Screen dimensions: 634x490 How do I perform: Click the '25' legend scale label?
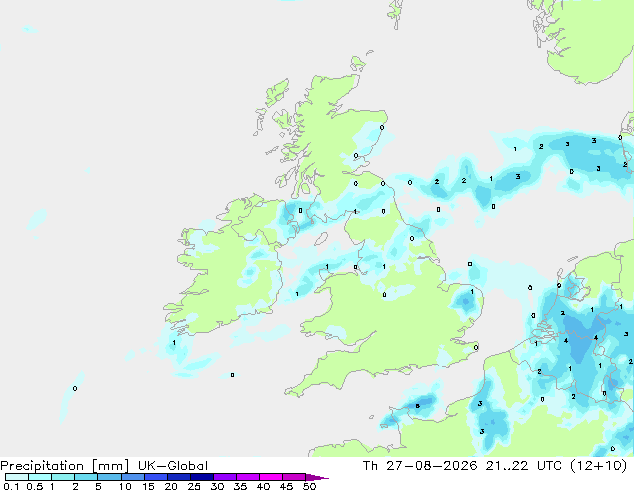click(194, 486)
